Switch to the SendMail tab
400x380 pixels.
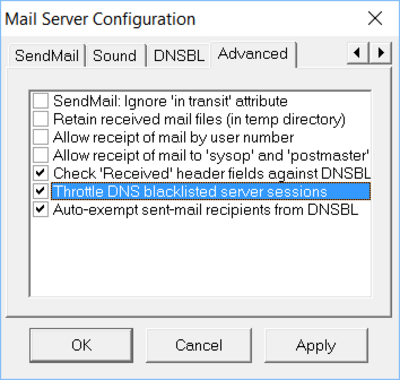tap(47, 56)
